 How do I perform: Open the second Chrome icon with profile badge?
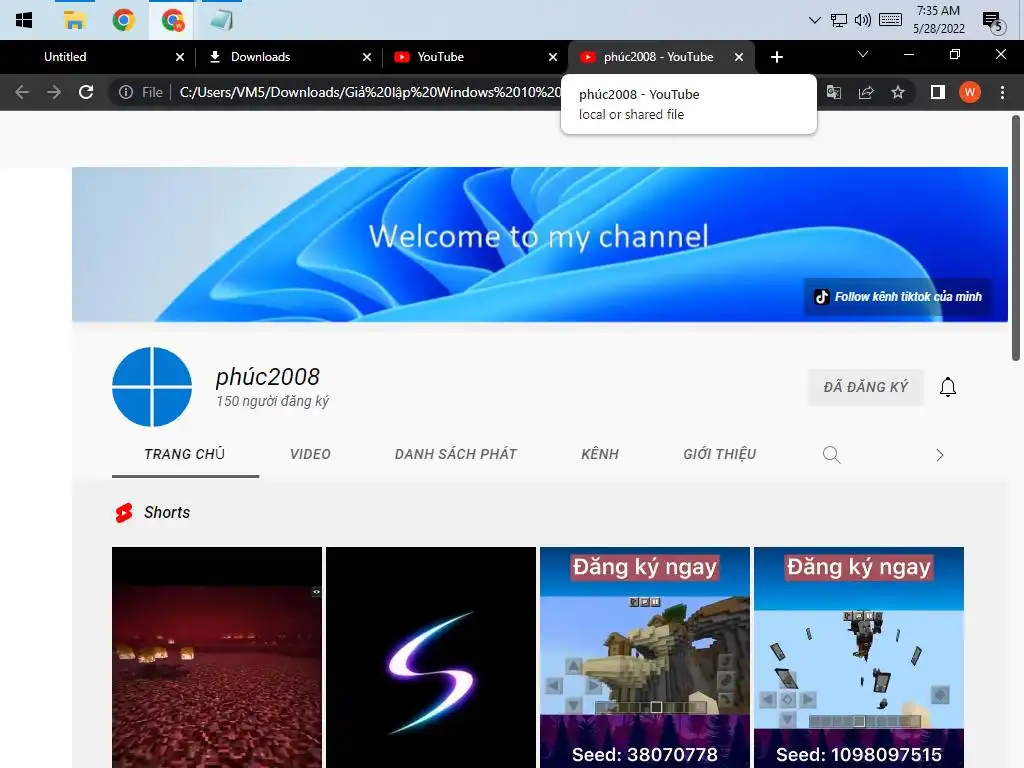pyautogui.click(x=173, y=20)
